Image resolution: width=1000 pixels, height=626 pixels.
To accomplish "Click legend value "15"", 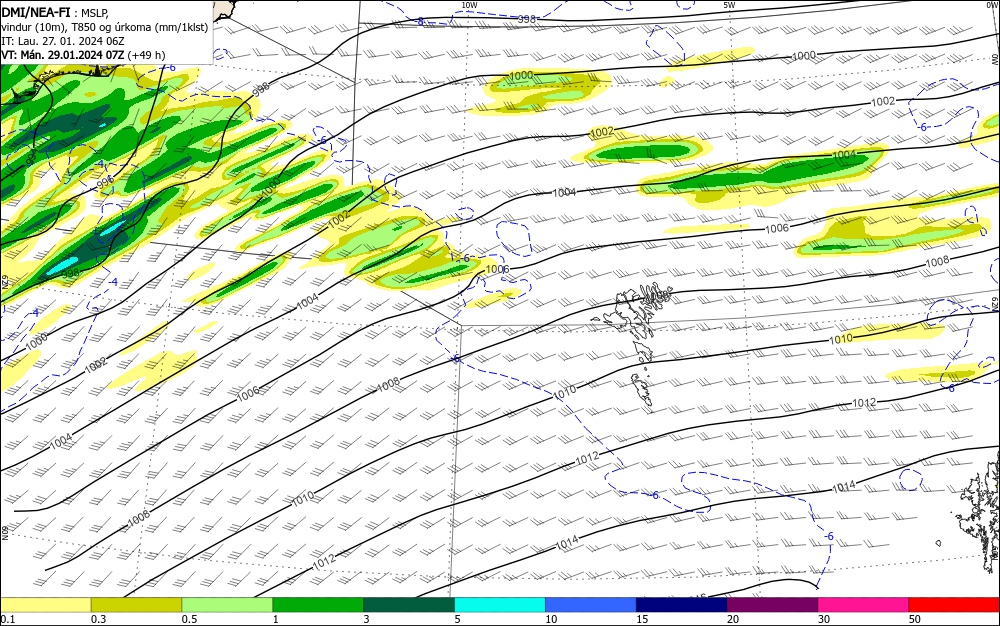I will point(642,619).
